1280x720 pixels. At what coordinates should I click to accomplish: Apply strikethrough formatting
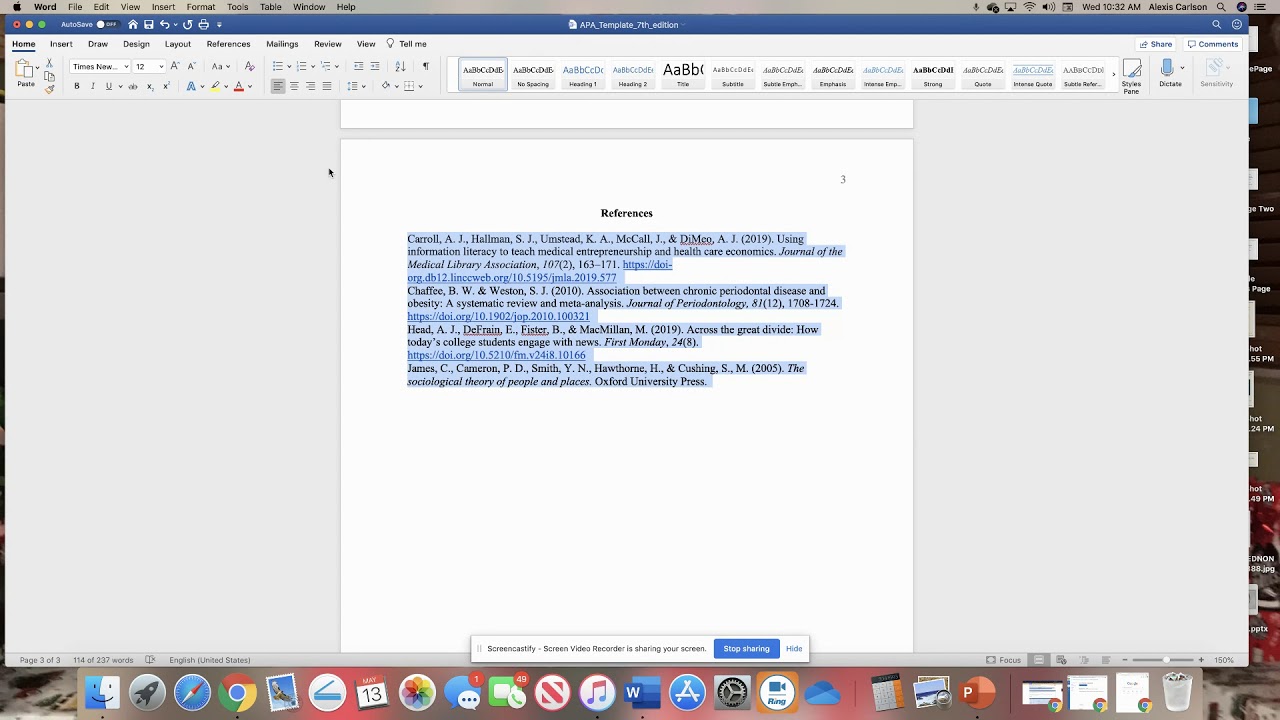pos(132,86)
